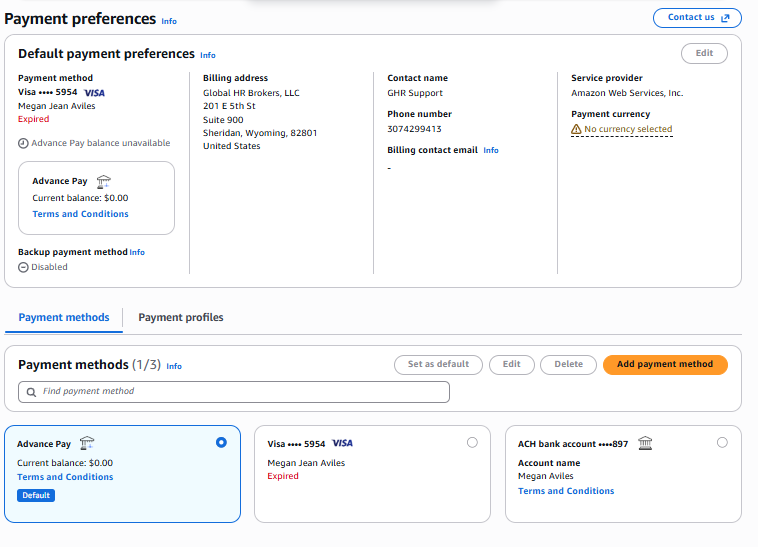
Task: Click the warning icon next to No currency selected
Action: pyautogui.click(x=576, y=130)
